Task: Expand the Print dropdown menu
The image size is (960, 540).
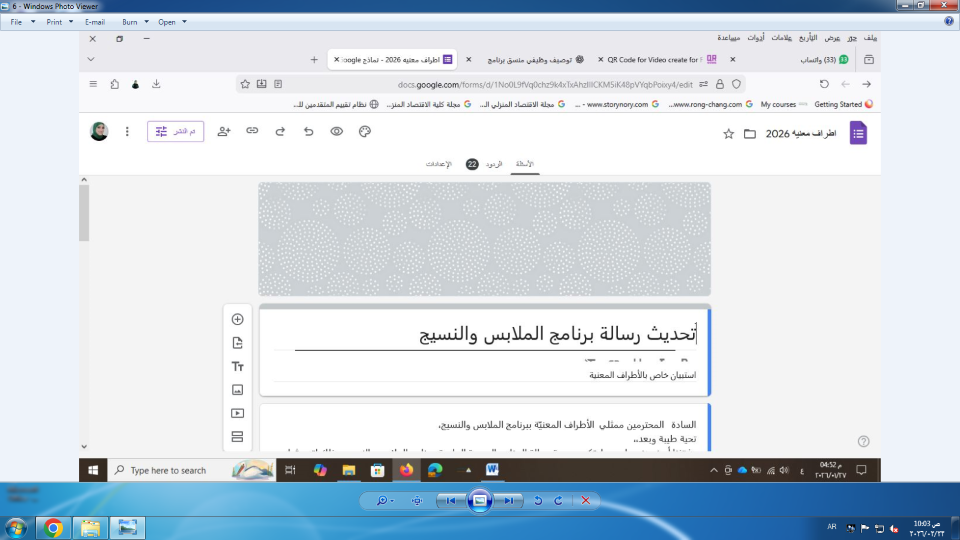Action: (59, 21)
